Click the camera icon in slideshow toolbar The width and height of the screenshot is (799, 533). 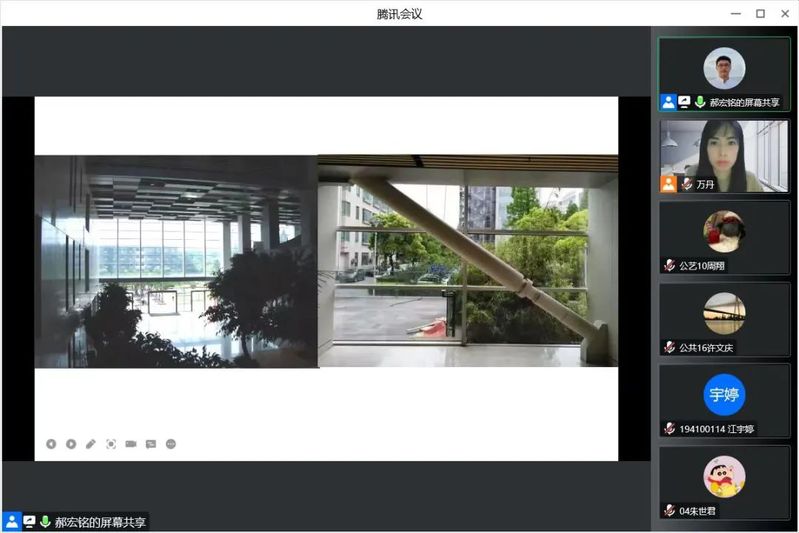131,444
